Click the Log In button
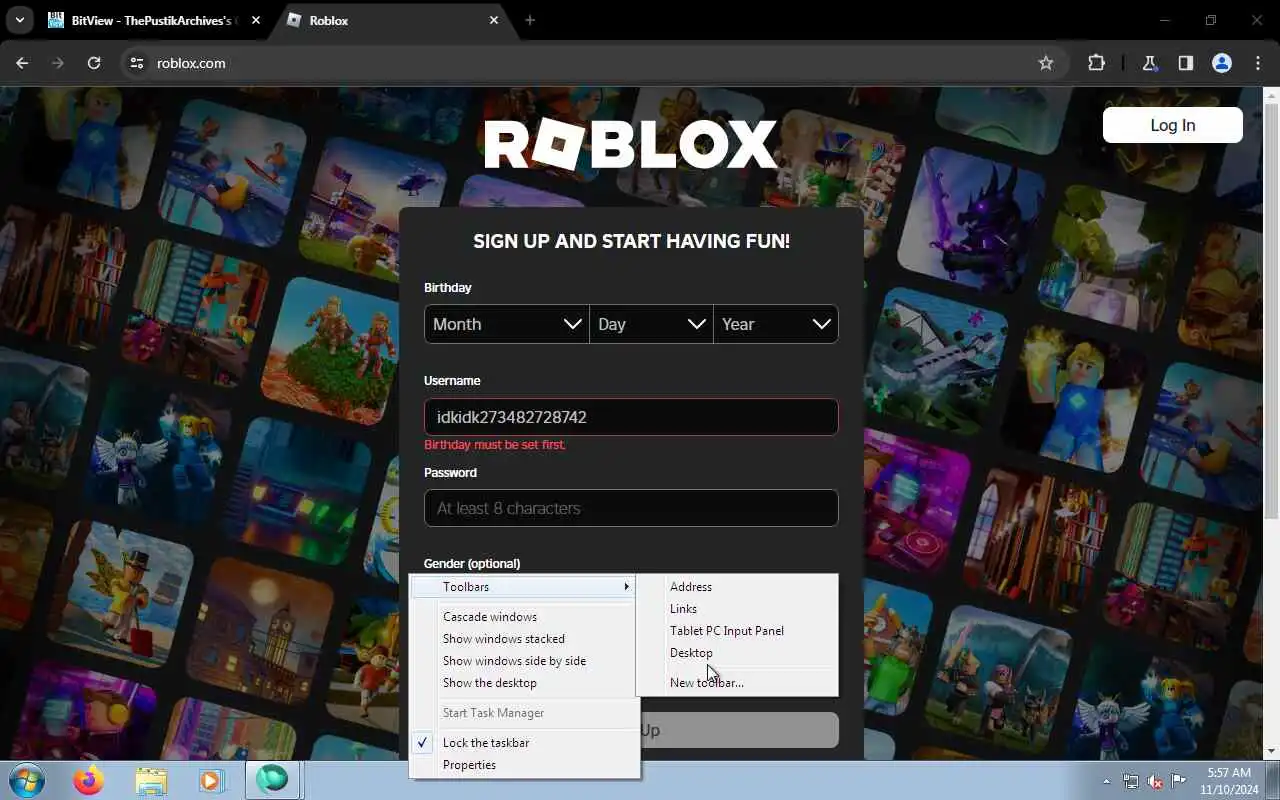This screenshot has height=800, width=1280. coord(1172,125)
